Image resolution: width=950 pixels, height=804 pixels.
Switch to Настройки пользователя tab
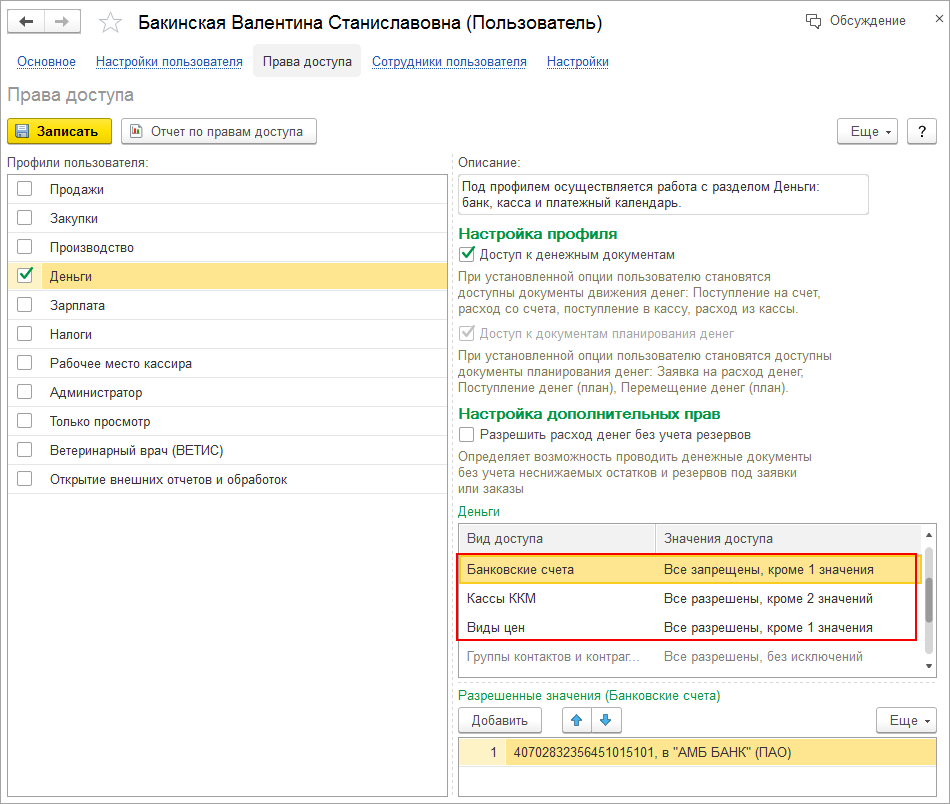coord(169,62)
